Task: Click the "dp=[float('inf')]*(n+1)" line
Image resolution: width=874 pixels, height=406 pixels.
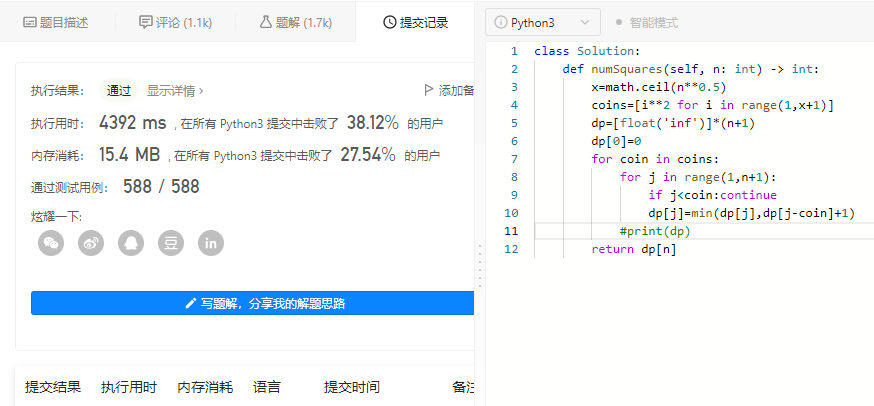Action: 673,123
